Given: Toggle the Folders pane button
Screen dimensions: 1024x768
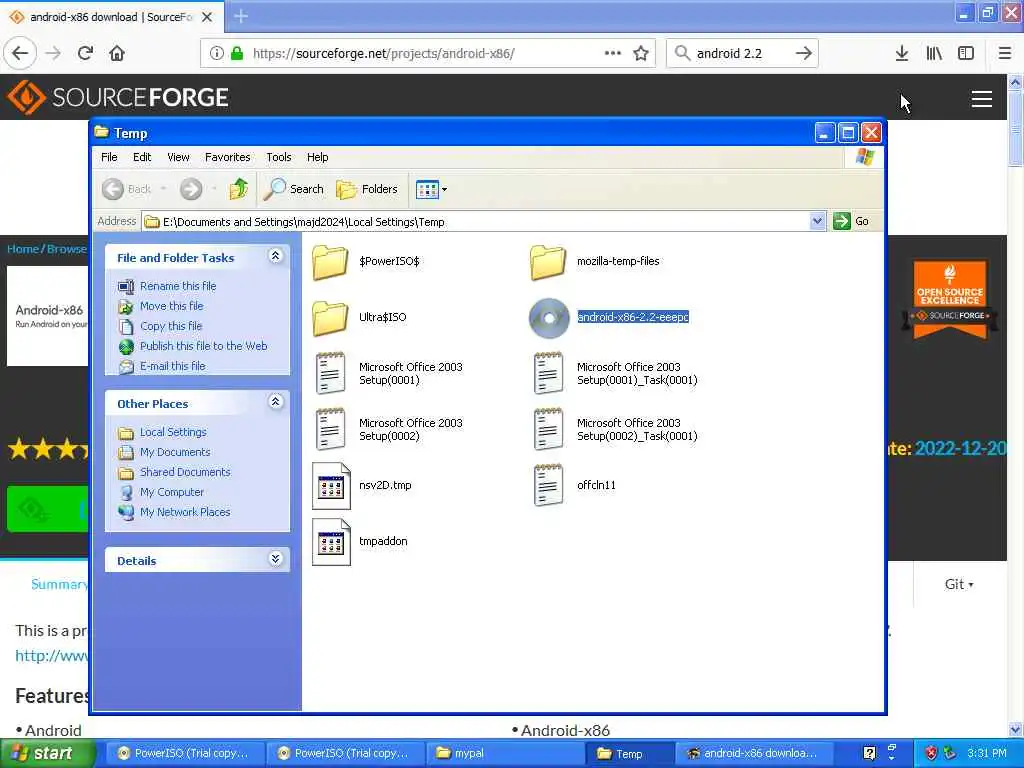Looking at the screenshot, I should 366,189.
